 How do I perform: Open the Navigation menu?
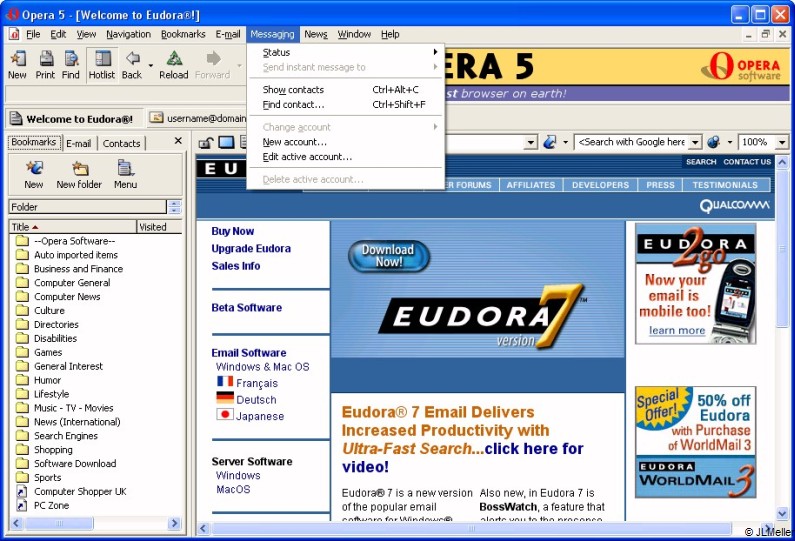tap(128, 34)
